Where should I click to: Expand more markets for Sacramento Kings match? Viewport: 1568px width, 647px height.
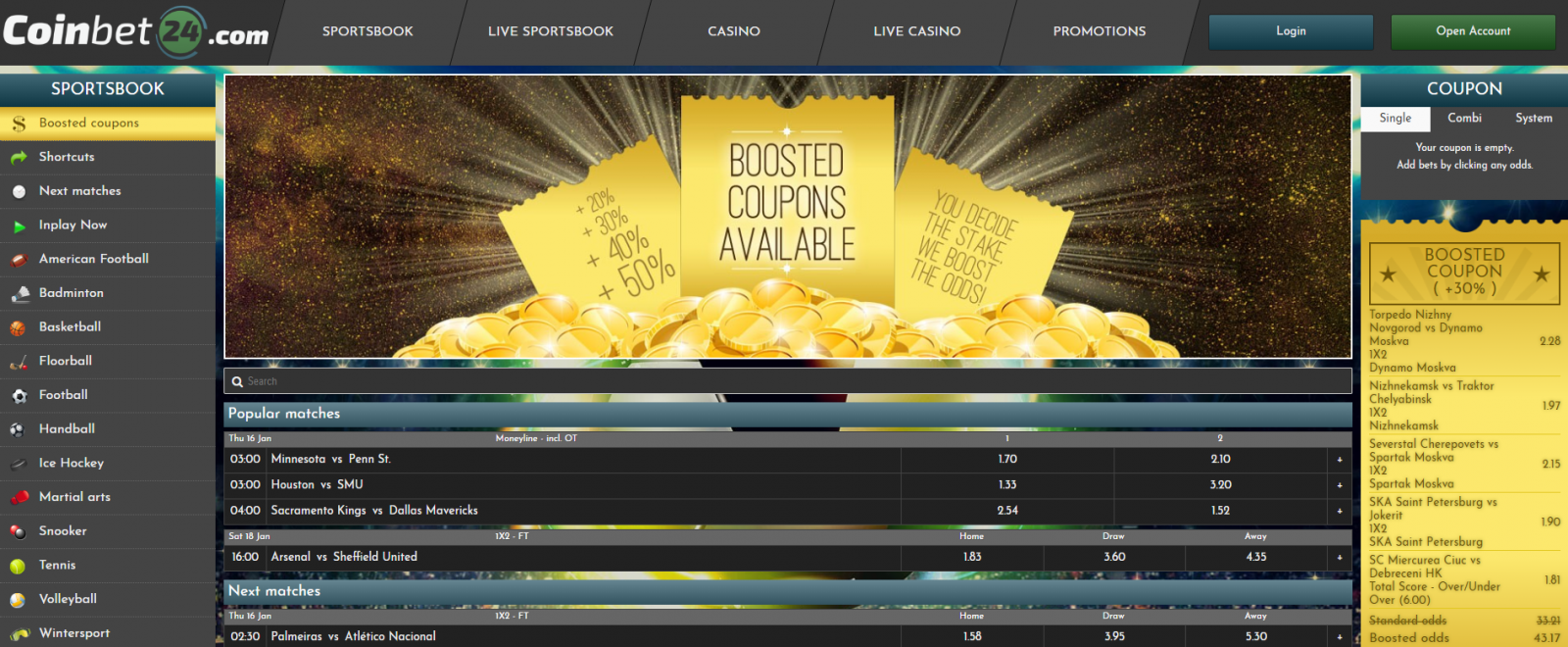(x=1340, y=510)
